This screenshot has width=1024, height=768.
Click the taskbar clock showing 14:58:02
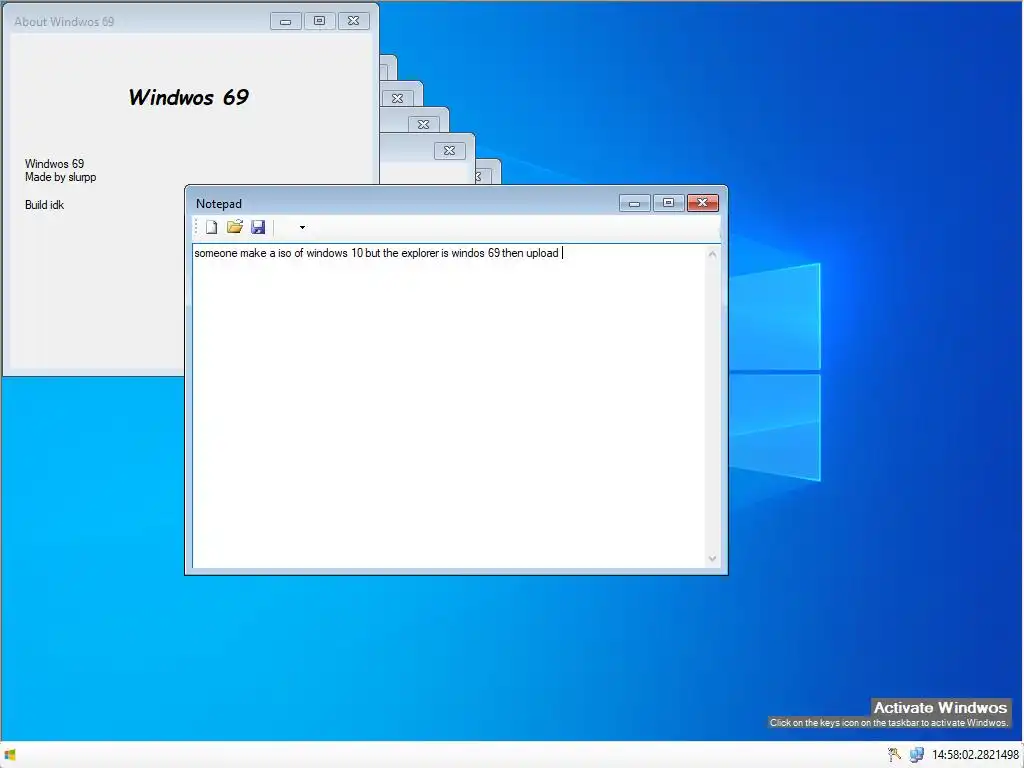(x=975, y=755)
